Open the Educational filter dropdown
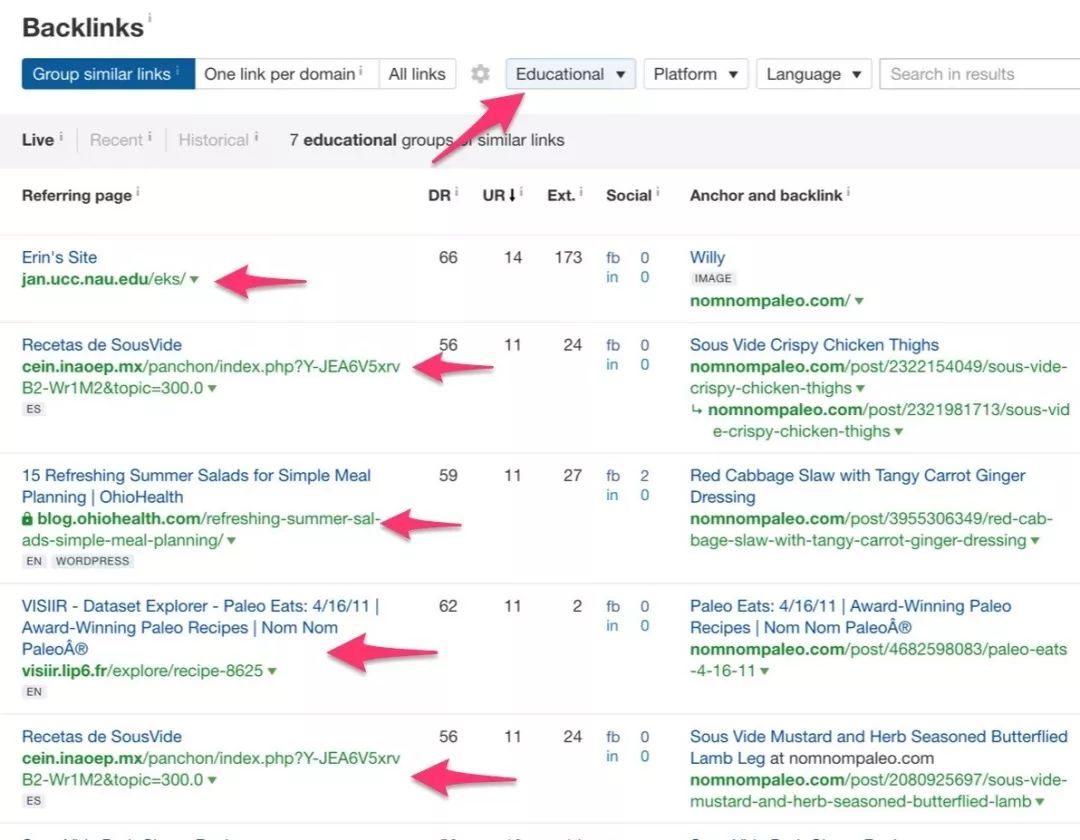The height and width of the screenshot is (840, 1080). tap(570, 74)
